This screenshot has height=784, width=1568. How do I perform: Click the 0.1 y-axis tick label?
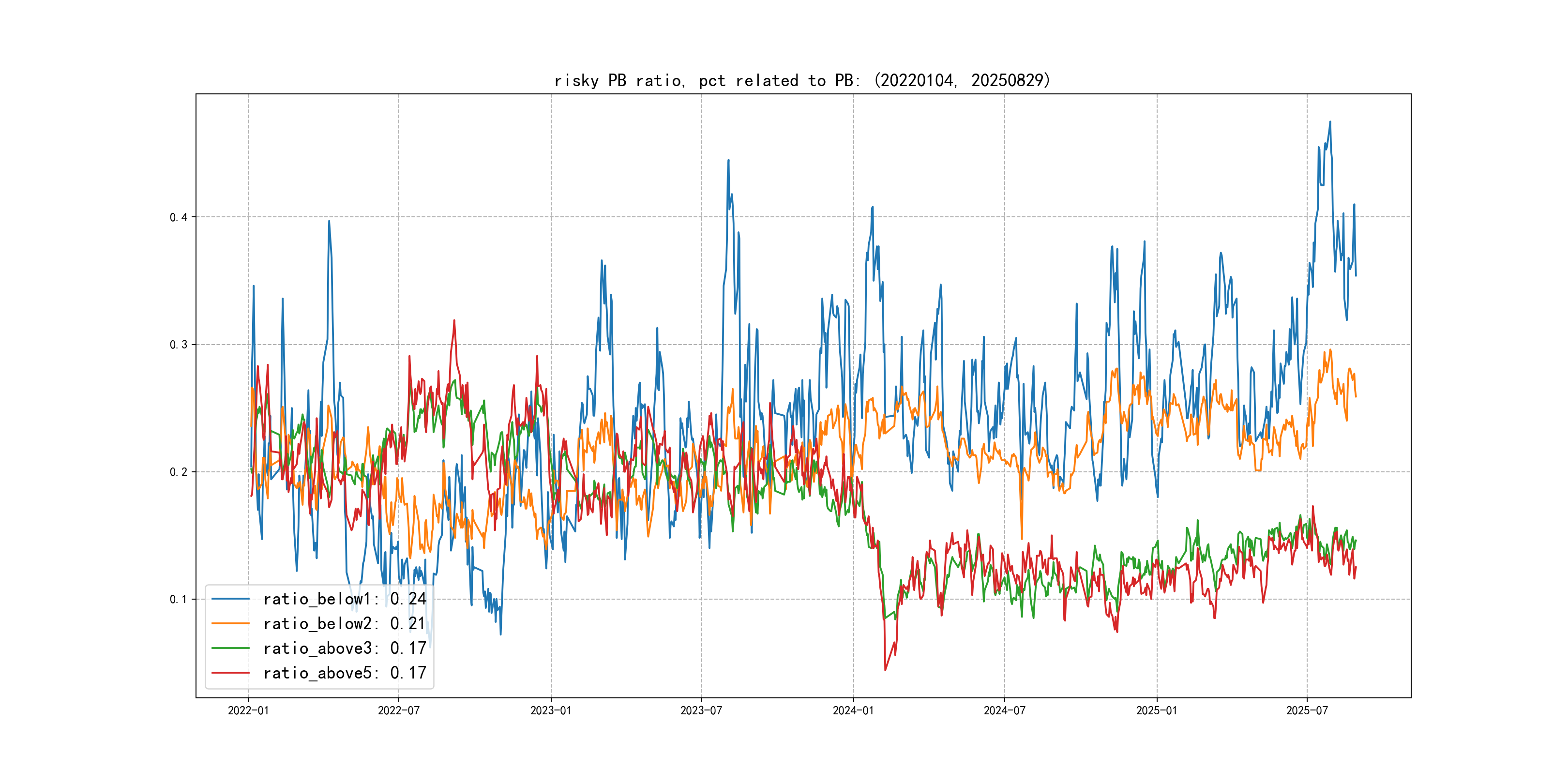179,599
